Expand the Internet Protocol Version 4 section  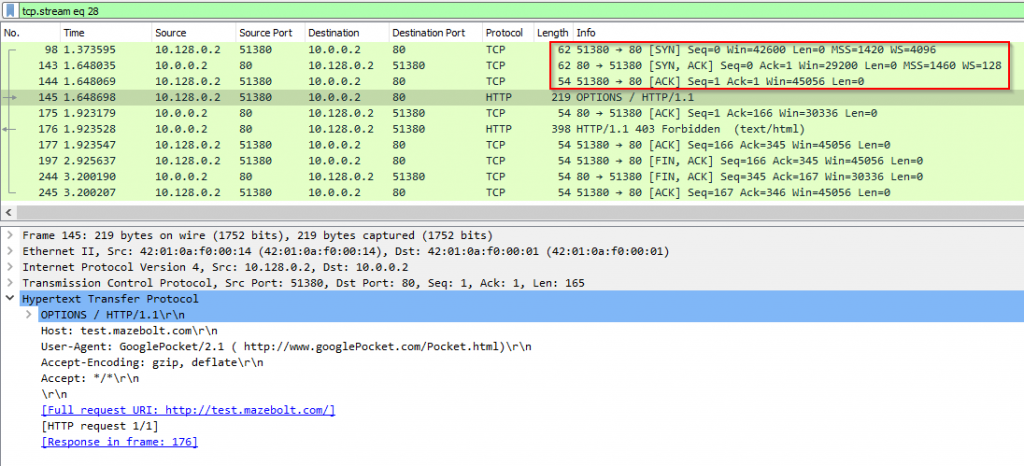click(9, 267)
